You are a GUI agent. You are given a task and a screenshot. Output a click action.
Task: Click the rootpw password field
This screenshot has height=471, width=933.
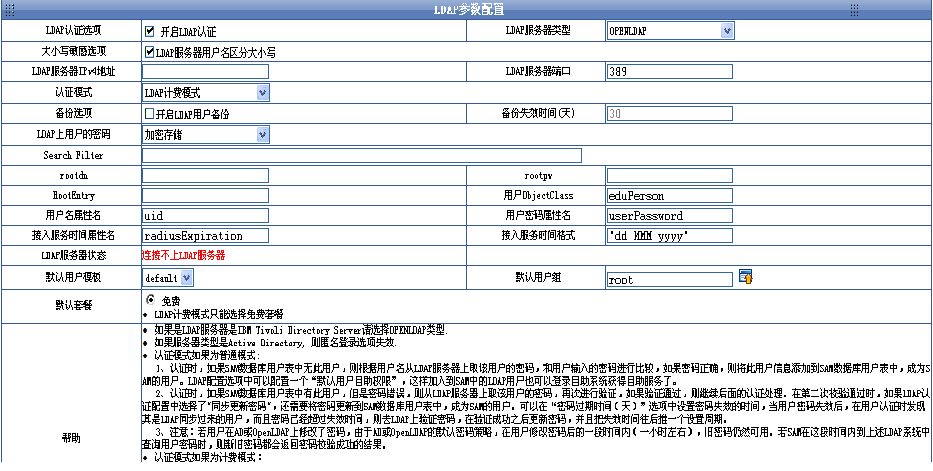pyautogui.click(x=669, y=176)
